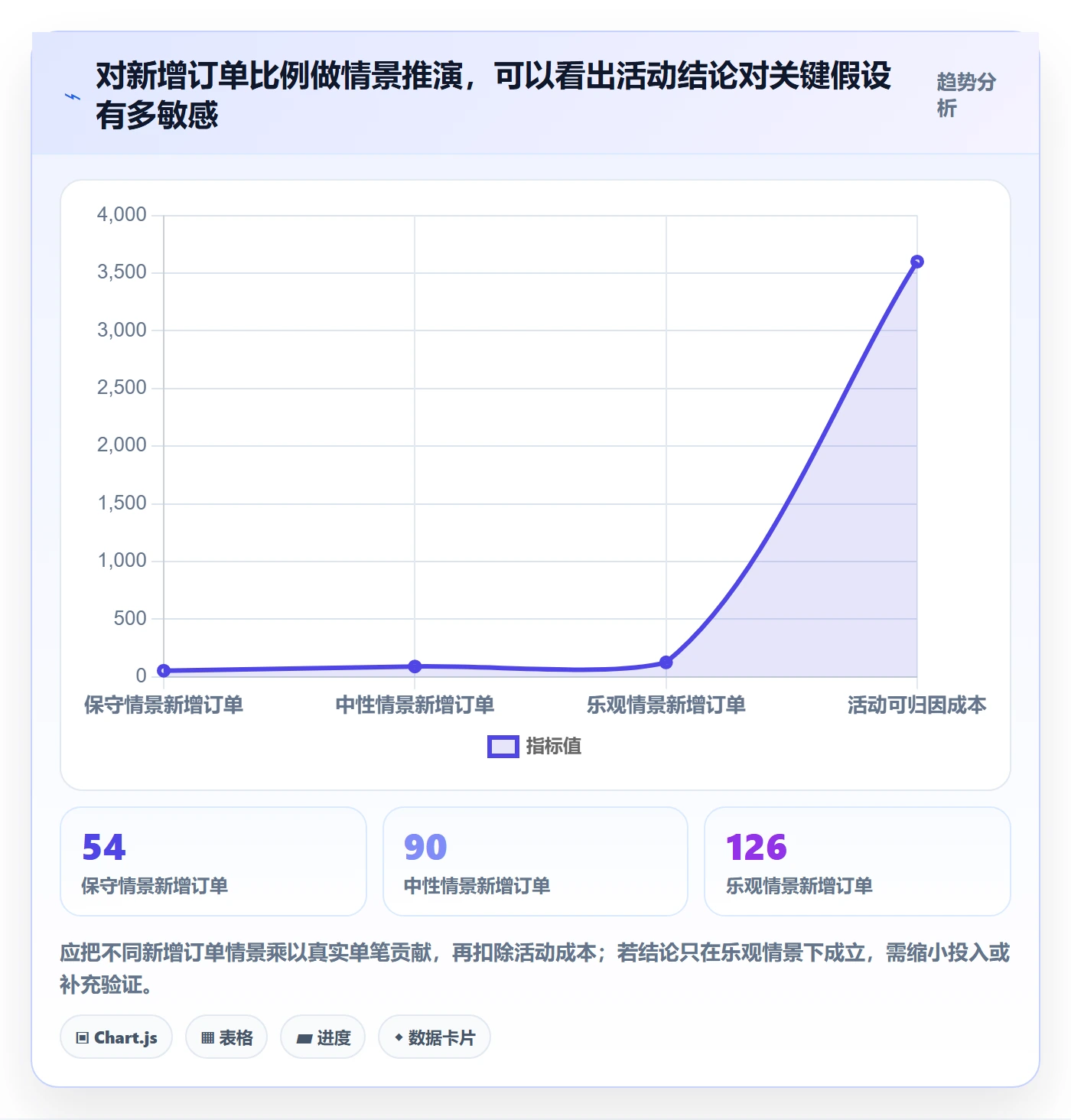
Task: Click the 活动可归因成本 data point on chart
Action: pyautogui.click(x=917, y=262)
